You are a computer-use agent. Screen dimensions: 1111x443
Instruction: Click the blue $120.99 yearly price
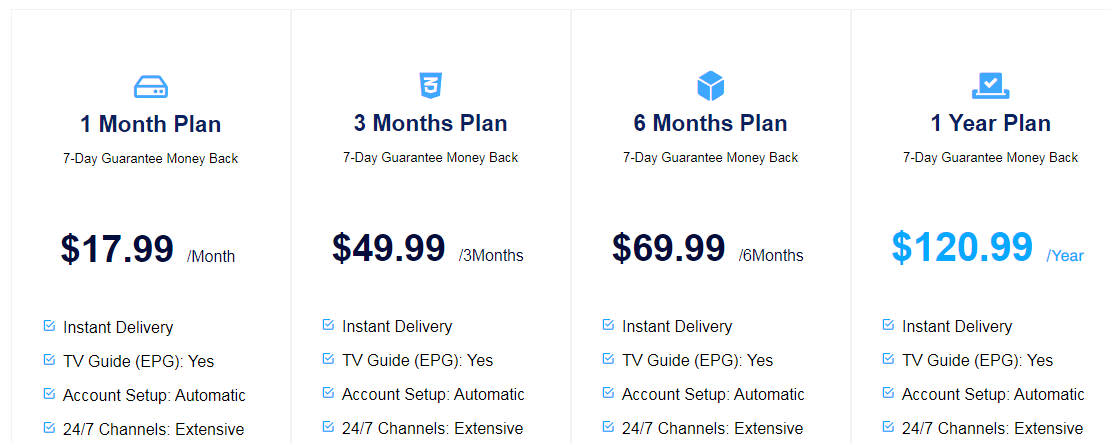(962, 247)
